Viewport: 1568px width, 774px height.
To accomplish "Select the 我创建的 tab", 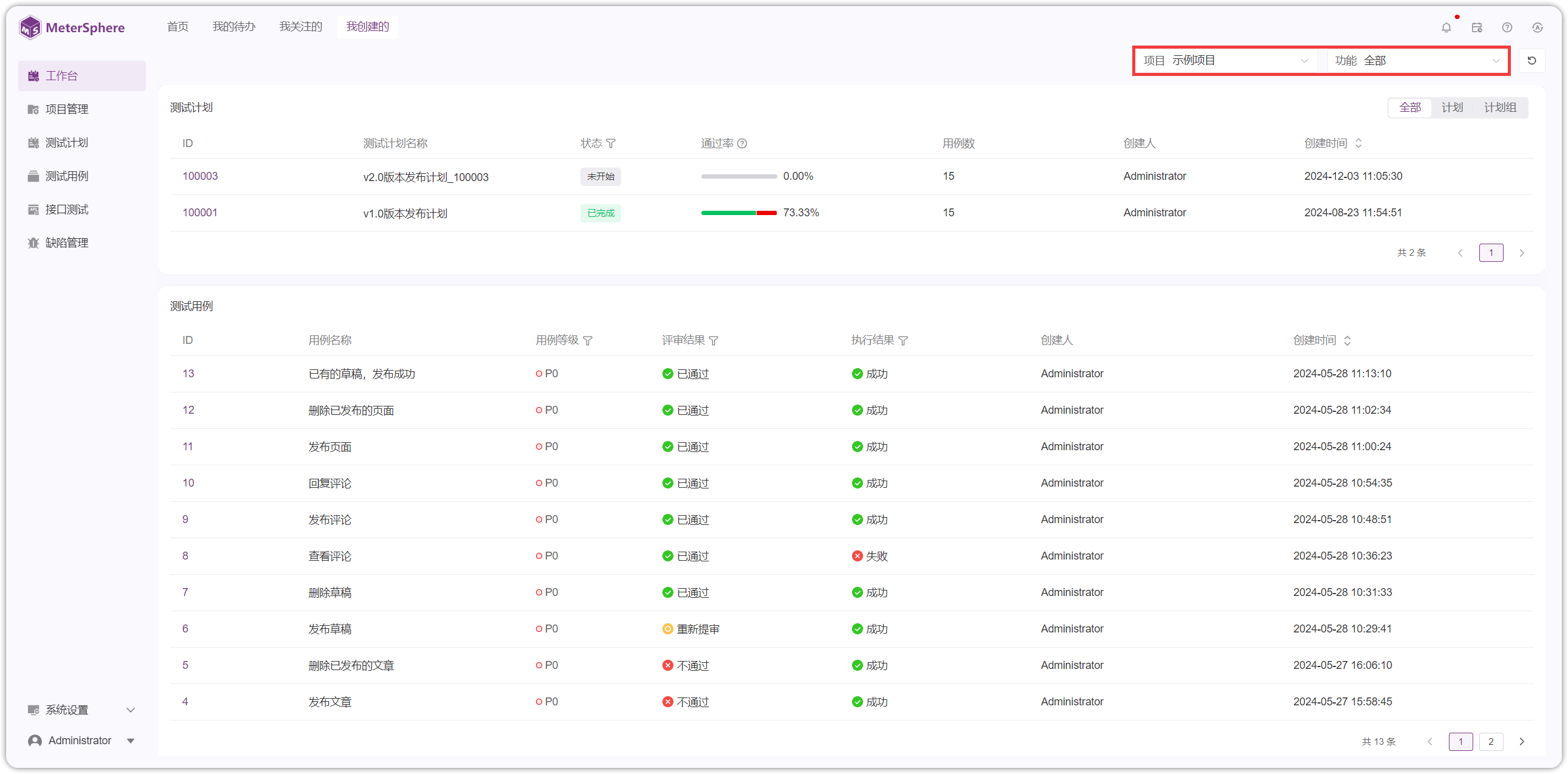I will (x=368, y=27).
